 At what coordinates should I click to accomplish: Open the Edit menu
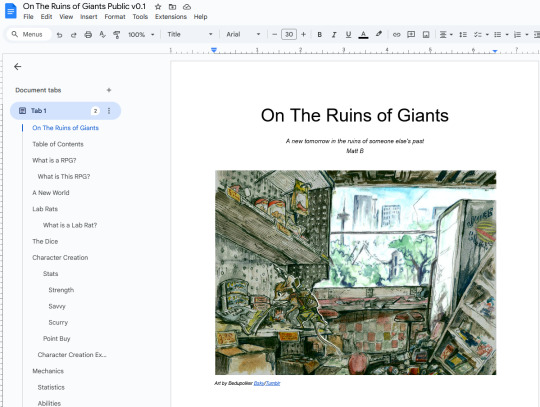[46, 17]
